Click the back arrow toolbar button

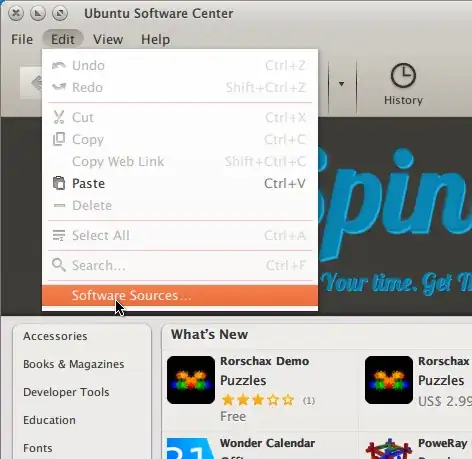pos(31,83)
